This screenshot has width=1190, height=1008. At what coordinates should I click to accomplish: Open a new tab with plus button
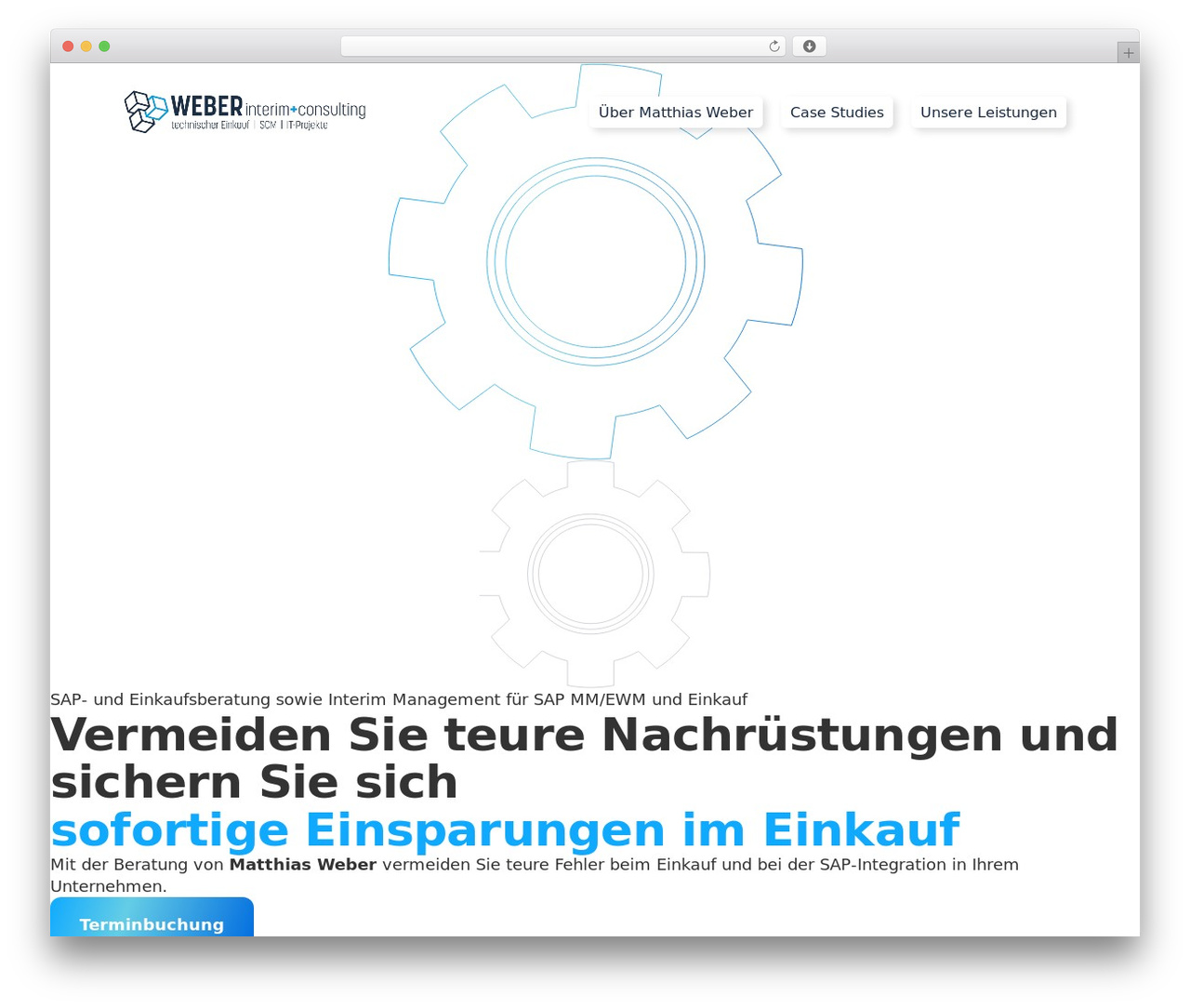click(1128, 53)
